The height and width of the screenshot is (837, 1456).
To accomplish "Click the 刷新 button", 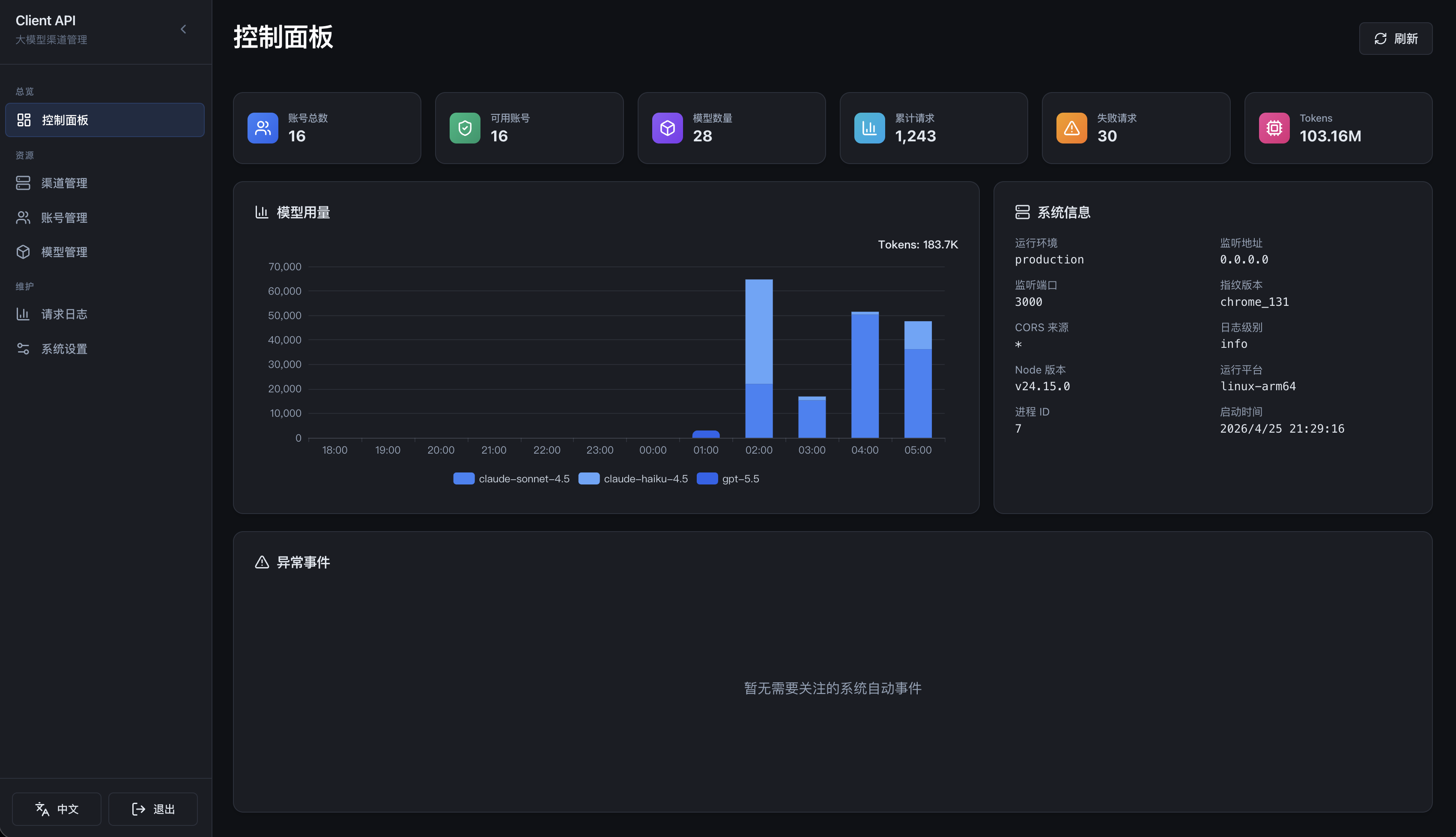I will (x=1395, y=39).
